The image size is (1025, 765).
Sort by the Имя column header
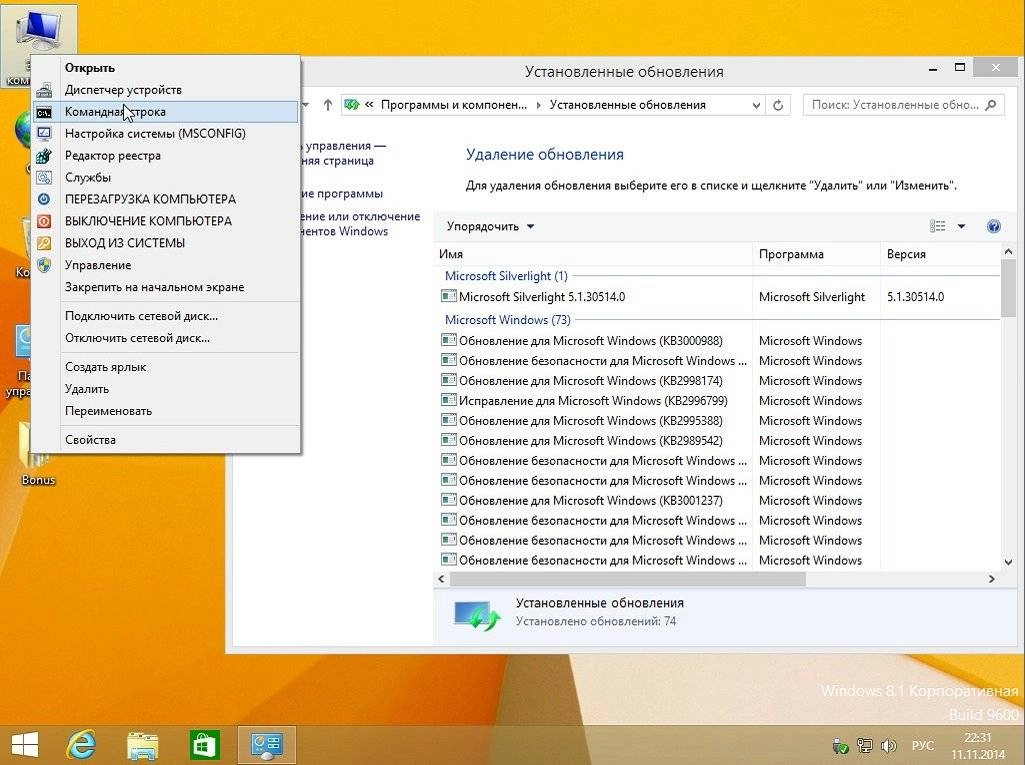tap(593, 254)
